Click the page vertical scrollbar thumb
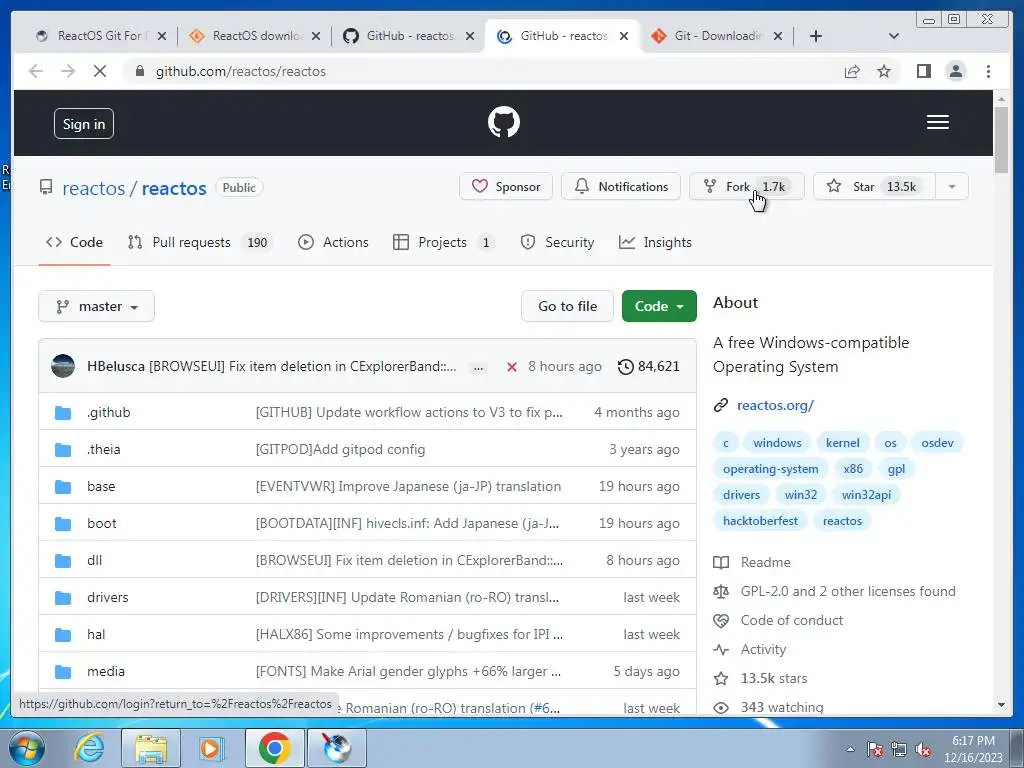The image size is (1024, 768). 1001,139
